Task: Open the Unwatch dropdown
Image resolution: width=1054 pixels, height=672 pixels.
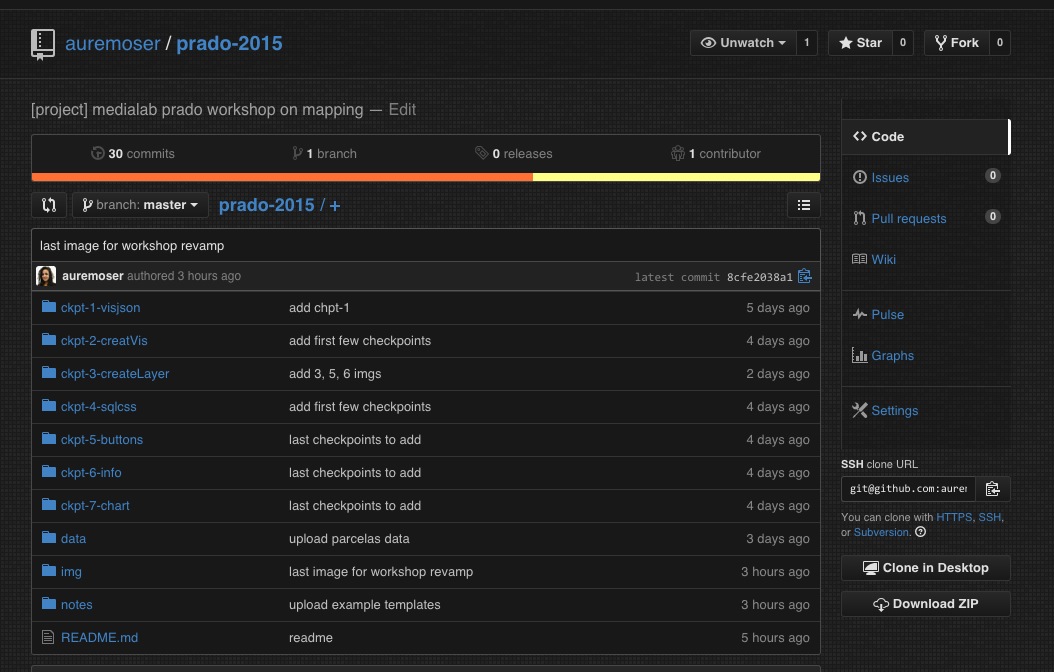Action: click(x=743, y=43)
